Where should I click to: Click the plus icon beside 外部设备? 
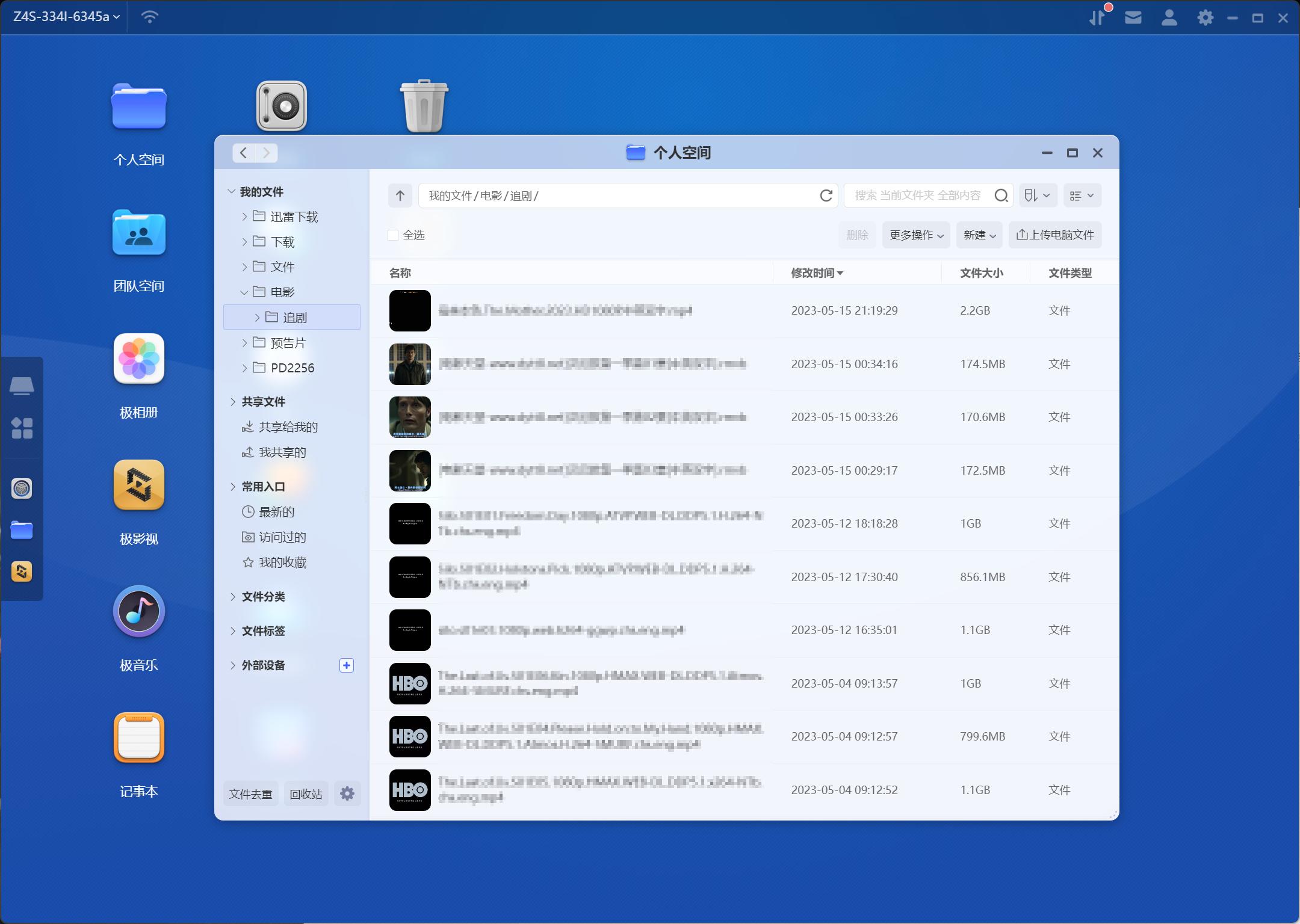point(347,665)
